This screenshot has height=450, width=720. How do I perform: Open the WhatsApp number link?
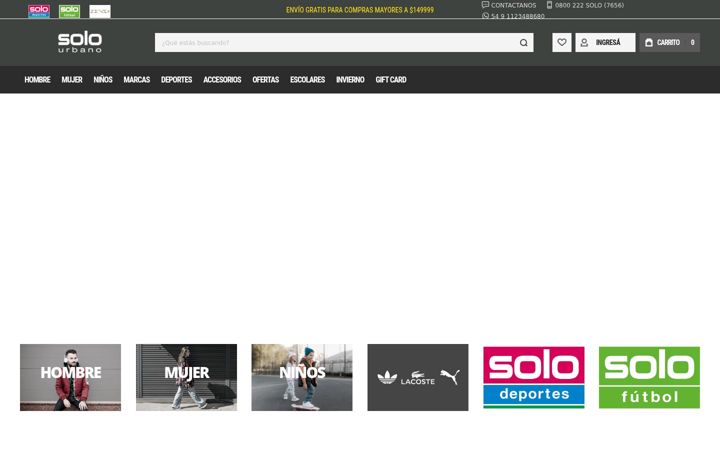(513, 16)
